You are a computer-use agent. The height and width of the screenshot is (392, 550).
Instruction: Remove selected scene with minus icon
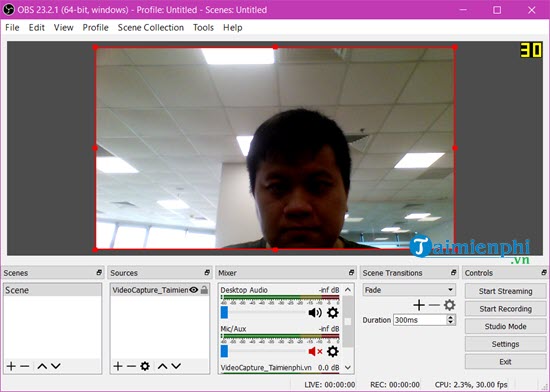[x=25, y=366]
